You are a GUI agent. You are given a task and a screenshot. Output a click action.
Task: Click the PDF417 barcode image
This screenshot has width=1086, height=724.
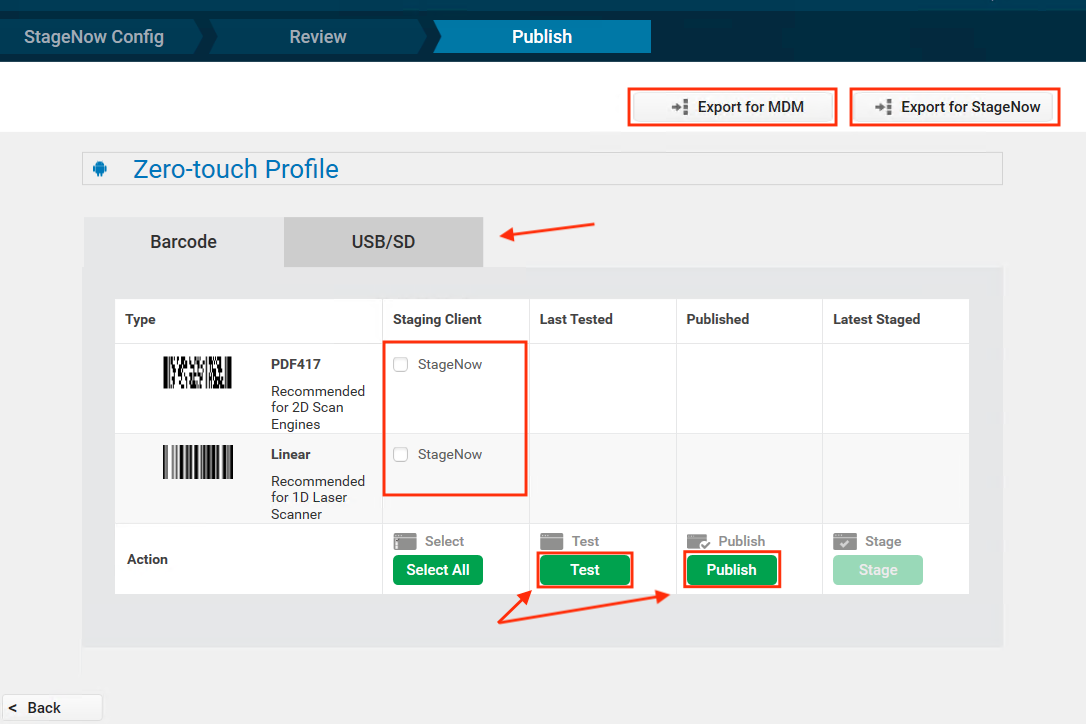point(198,373)
